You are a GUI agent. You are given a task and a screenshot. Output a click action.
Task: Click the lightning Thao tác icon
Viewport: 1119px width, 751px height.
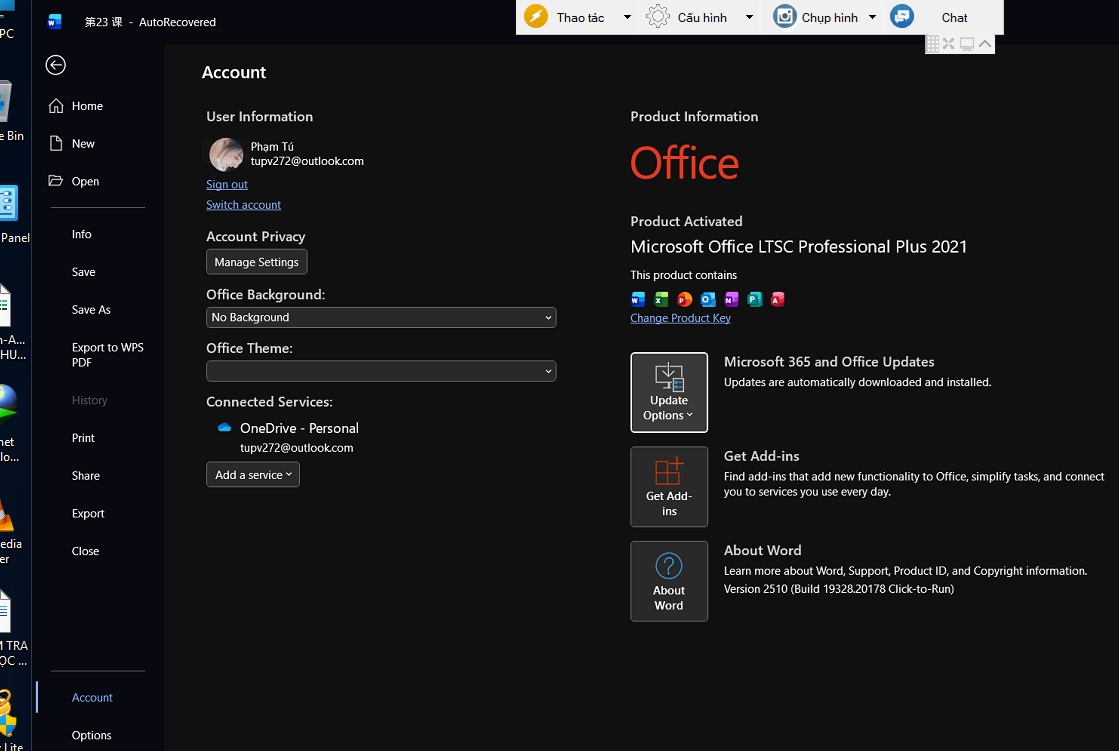(536, 16)
